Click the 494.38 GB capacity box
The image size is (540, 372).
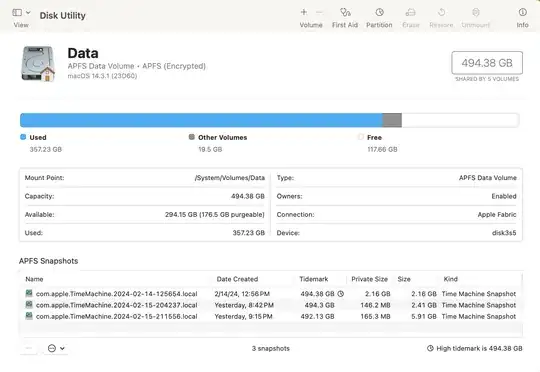(487, 63)
